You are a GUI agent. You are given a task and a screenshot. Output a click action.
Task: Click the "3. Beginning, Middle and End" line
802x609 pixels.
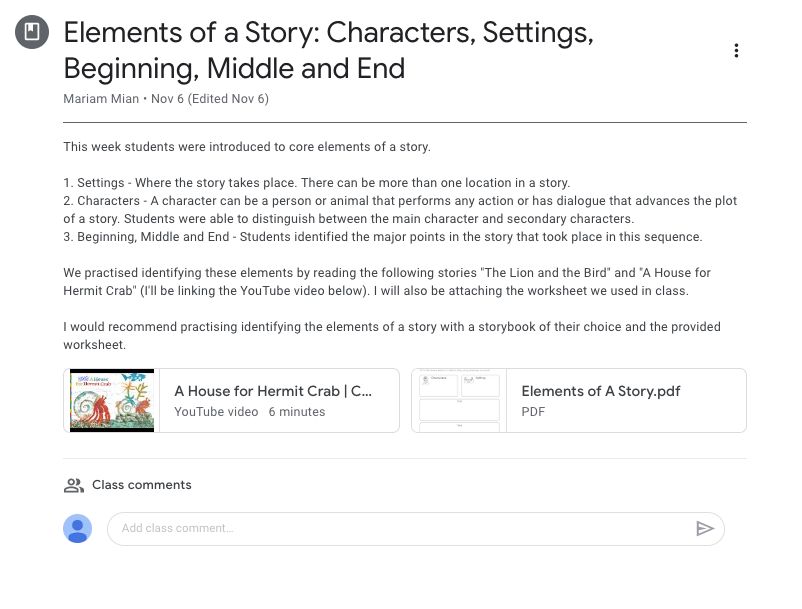coord(383,237)
